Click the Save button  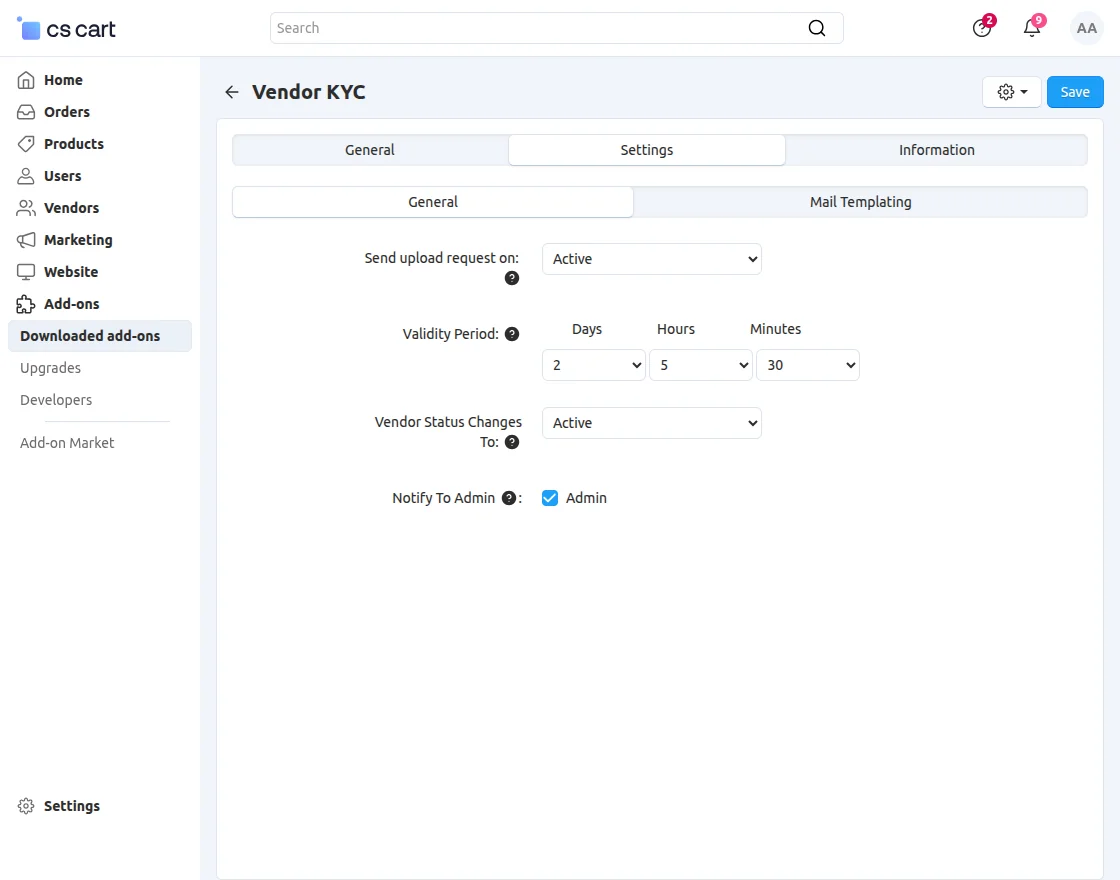(x=1075, y=91)
